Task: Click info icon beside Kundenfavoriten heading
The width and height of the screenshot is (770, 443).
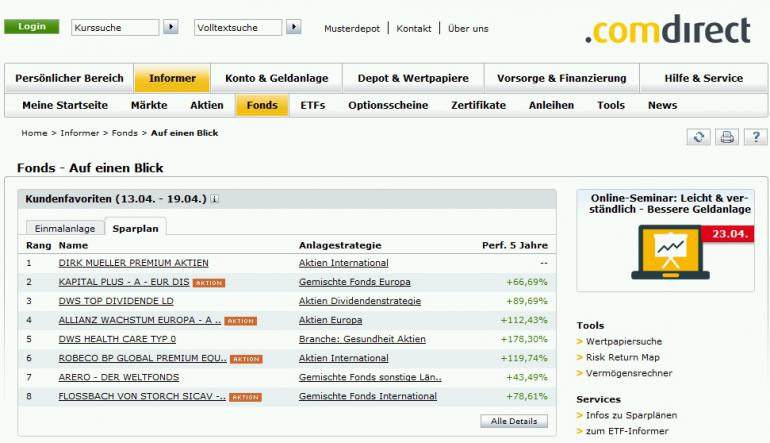Action: tap(215, 200)
